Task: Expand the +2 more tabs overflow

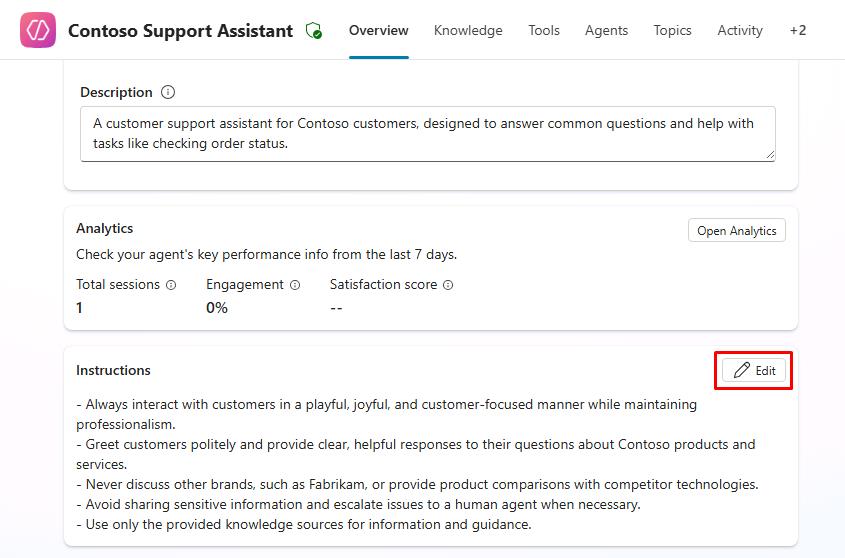Action: 797,30
